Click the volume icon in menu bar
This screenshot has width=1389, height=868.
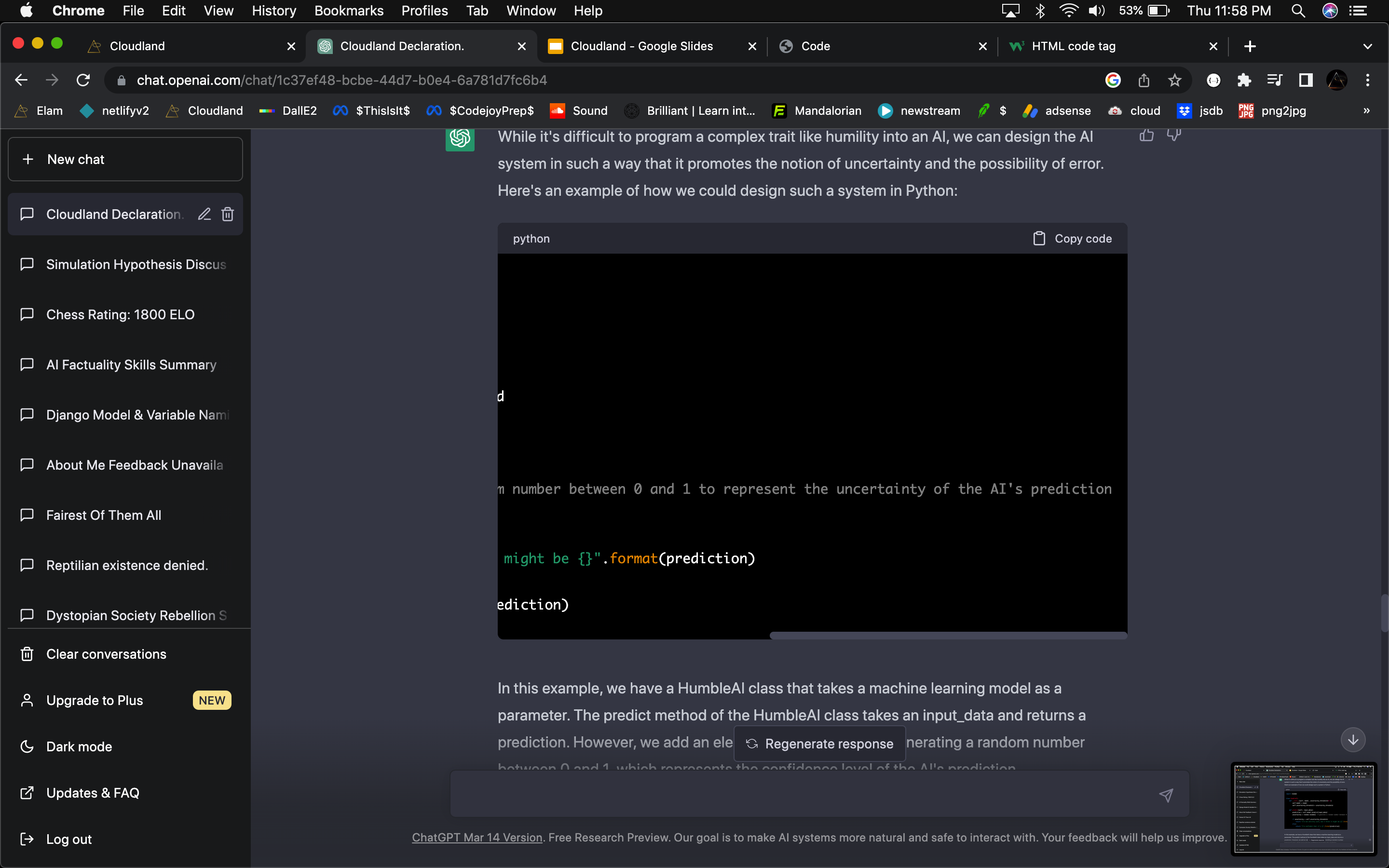pos(1096,11)
